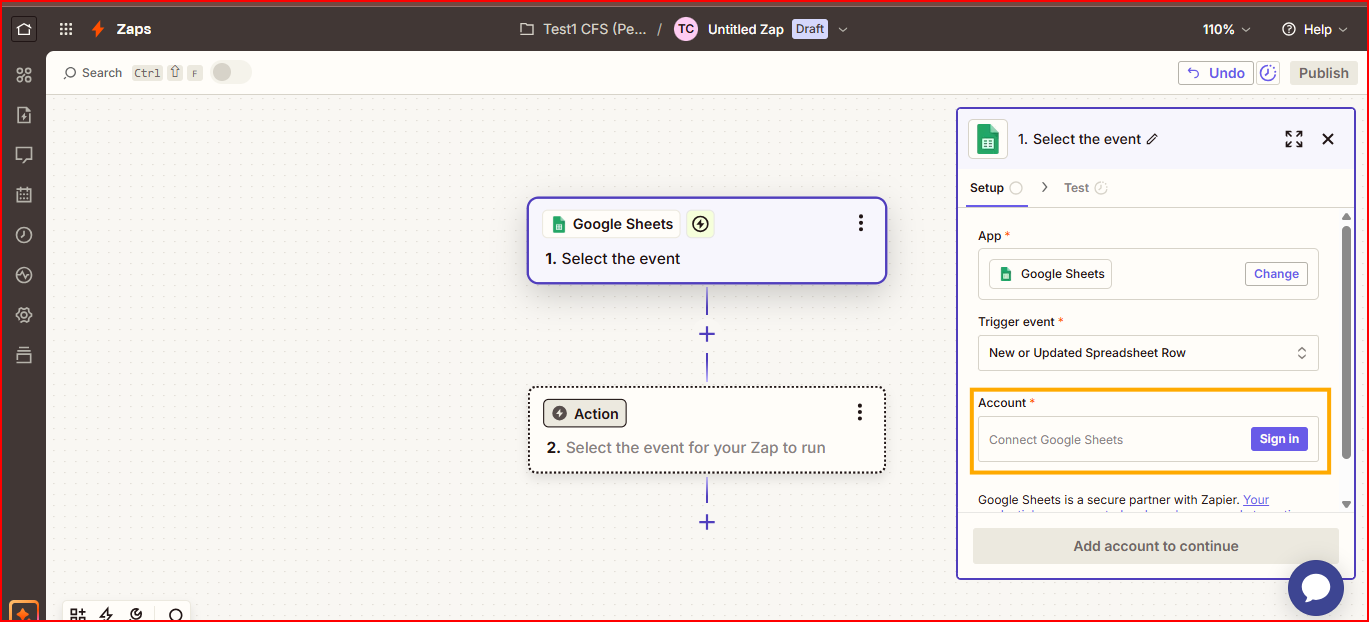The image size is (1369, 622).
Task: Click Sign in to connect Google Sheets
Action: tap(1279, 439)
